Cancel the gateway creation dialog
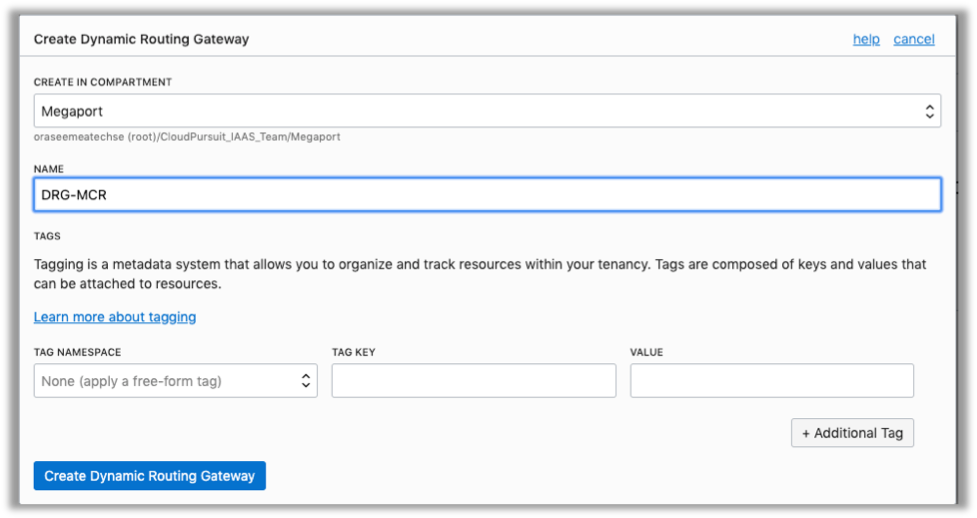This screenshot has width=977, height=518. [x=914, y=39]
